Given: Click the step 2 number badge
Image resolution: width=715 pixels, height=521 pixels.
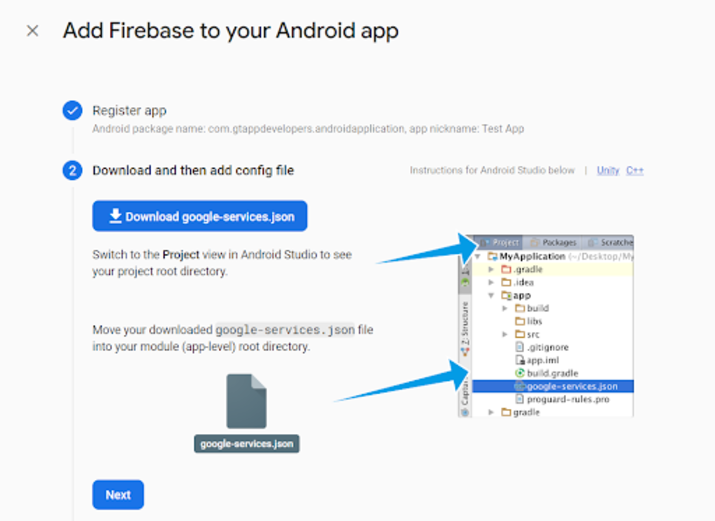Looking at the screenshot, I should point(72,170).
